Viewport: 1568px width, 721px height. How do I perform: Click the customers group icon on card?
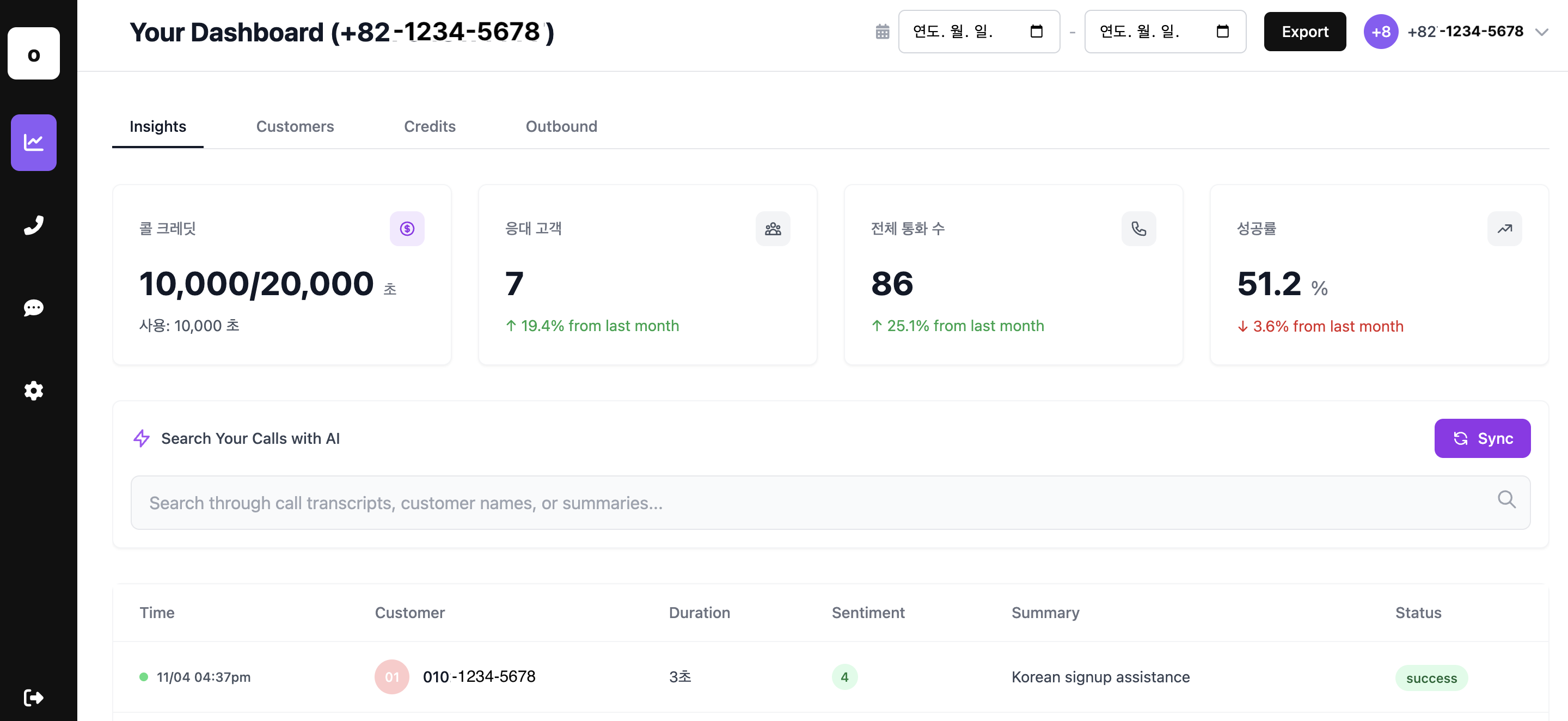click(773, 229)
